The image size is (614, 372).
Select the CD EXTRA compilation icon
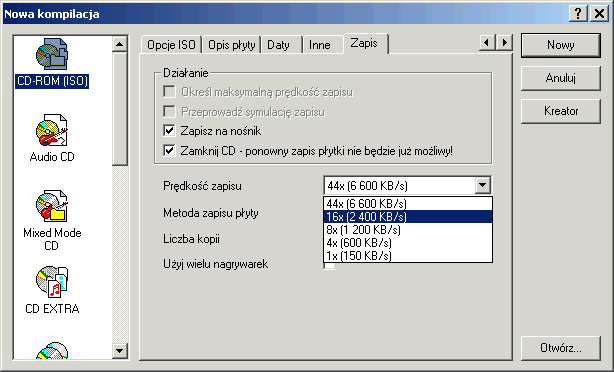pyautogui.click(x=52, y=282)
